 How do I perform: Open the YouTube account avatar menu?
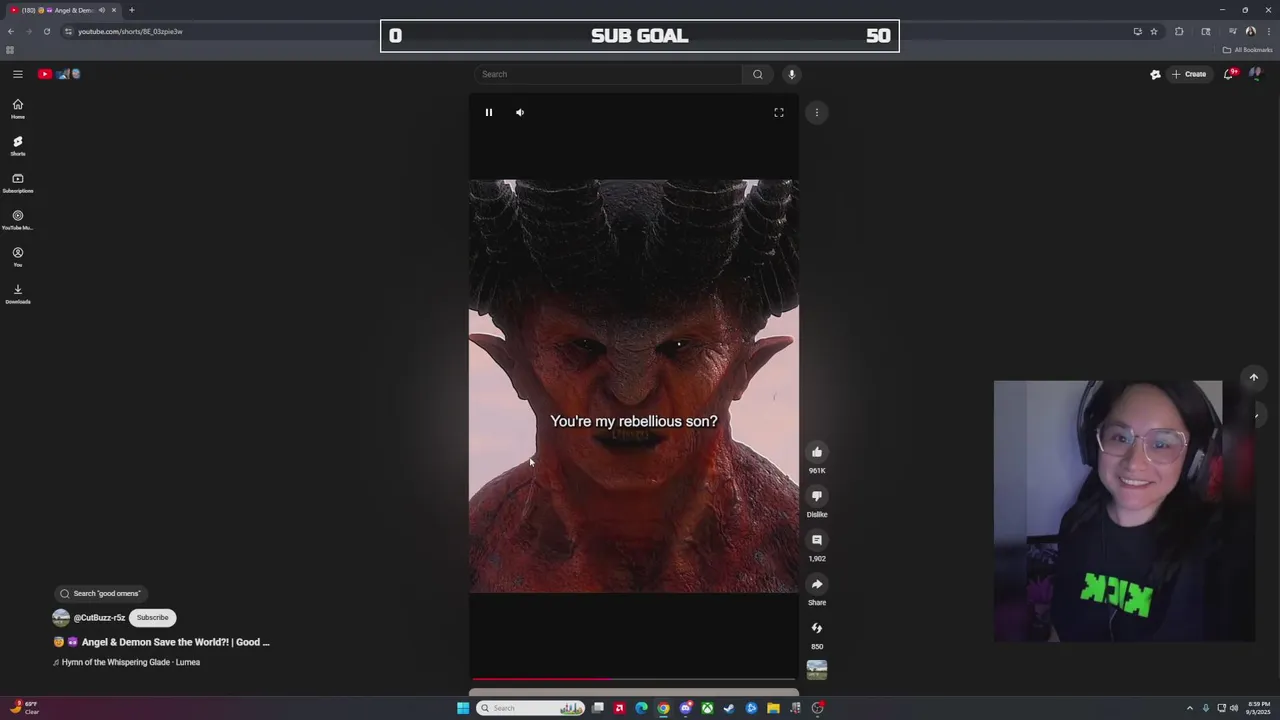pos(1256,74)
